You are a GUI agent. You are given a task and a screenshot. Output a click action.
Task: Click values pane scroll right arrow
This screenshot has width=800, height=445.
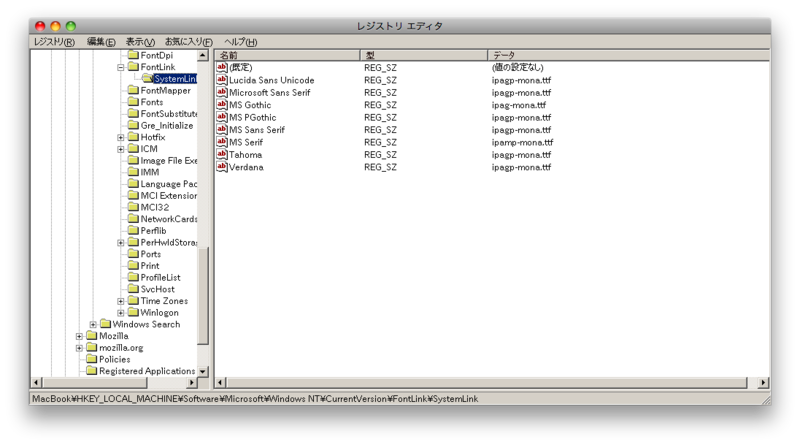pyautogui.click(x=763, y=382)
